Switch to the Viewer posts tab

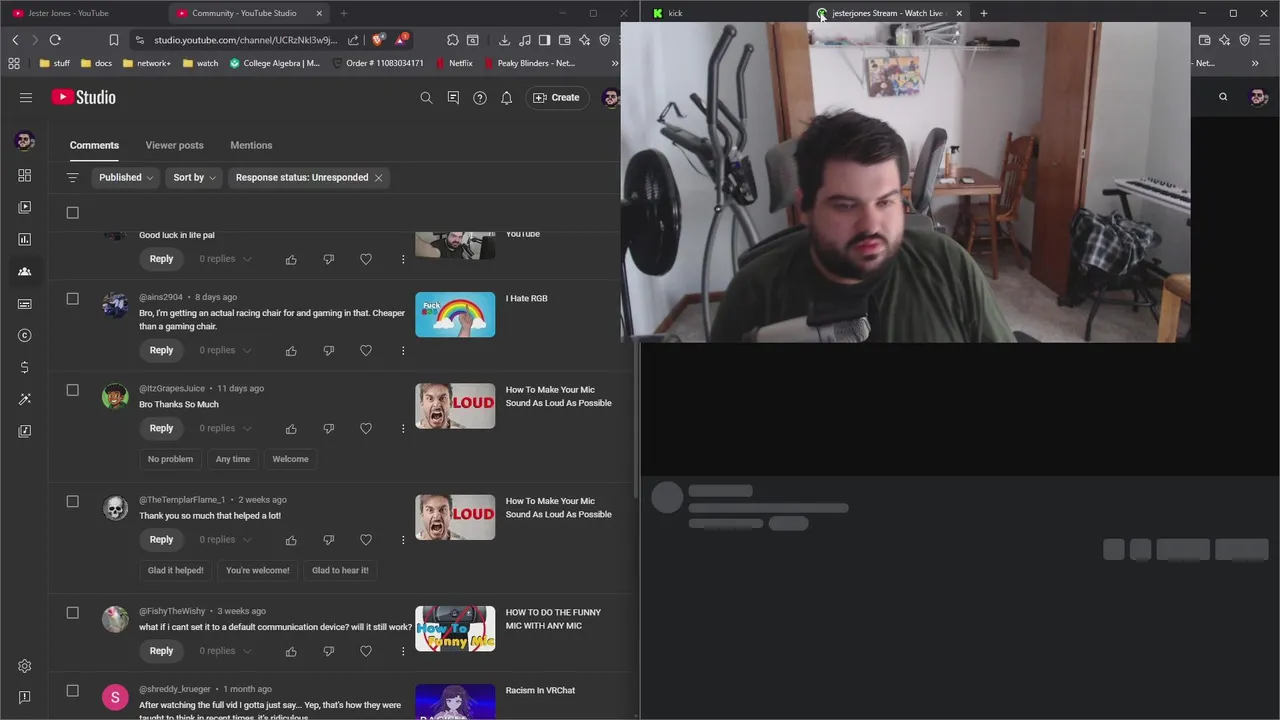[174, 145]
